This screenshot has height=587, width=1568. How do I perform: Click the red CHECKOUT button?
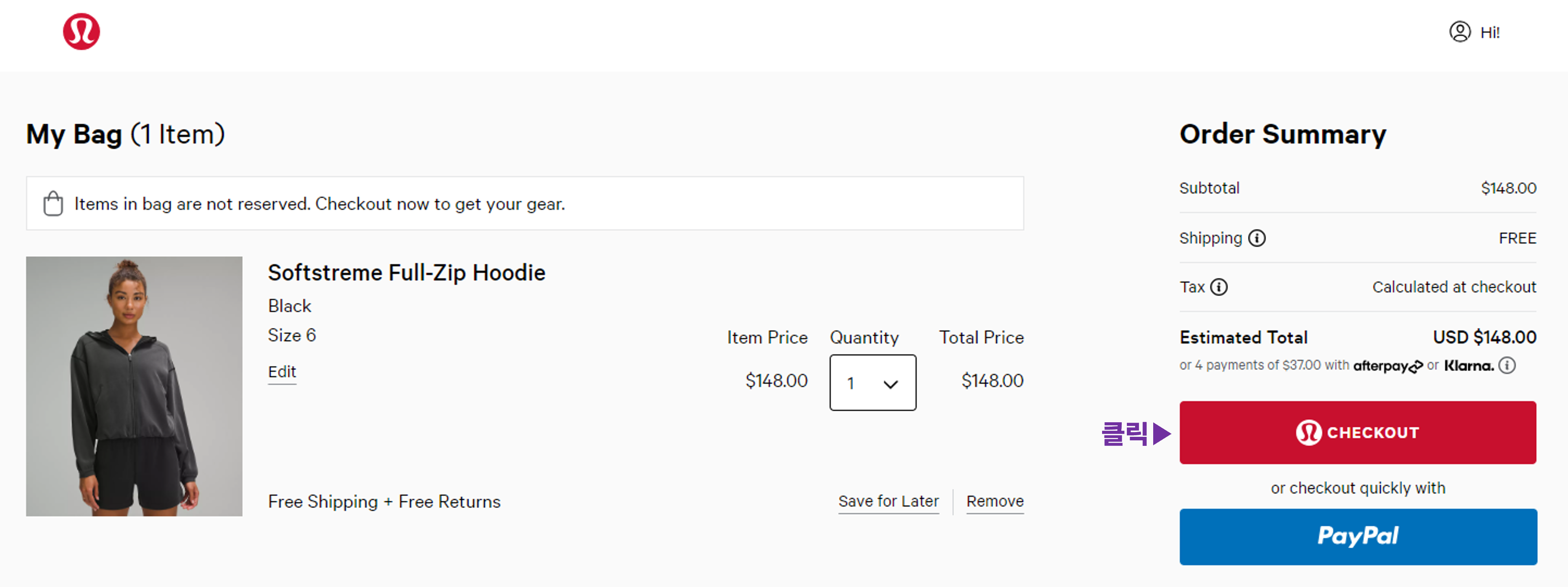pyautogui.click(x=1357, y=432)
